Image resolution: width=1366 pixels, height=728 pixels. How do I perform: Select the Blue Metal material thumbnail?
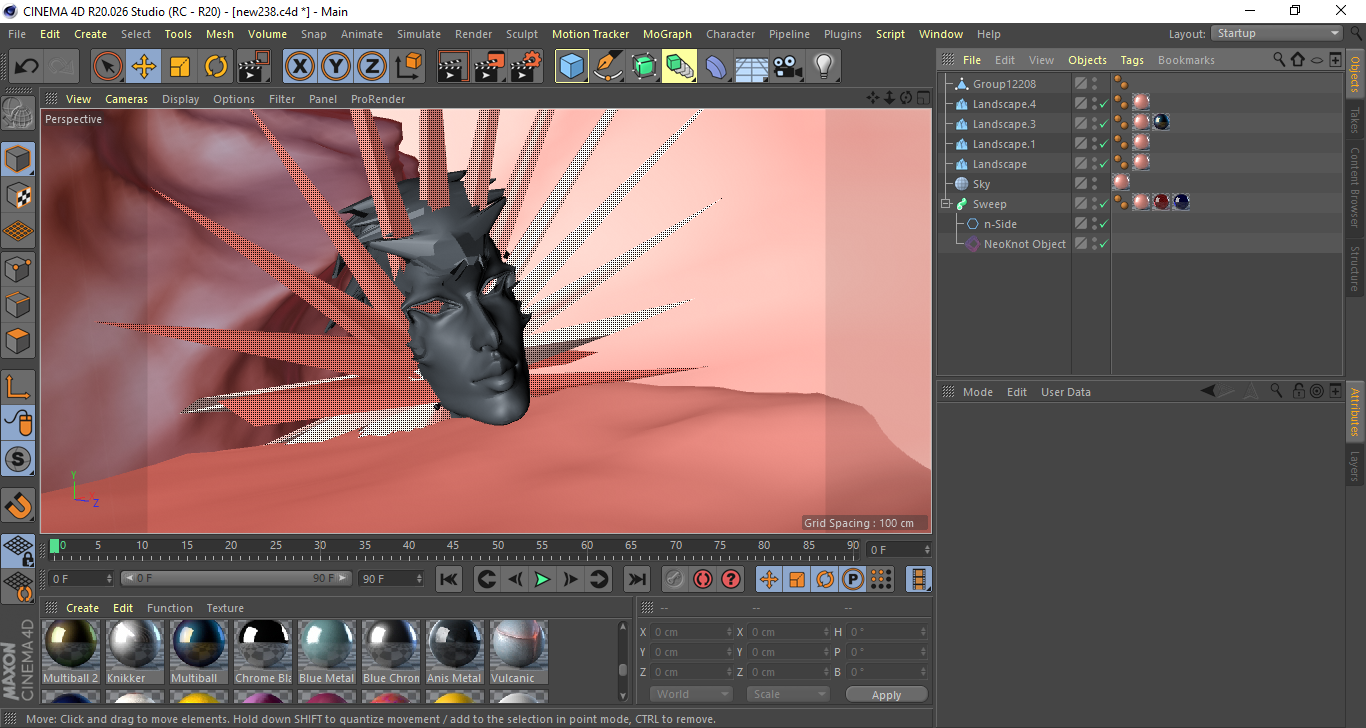[327, 652]
